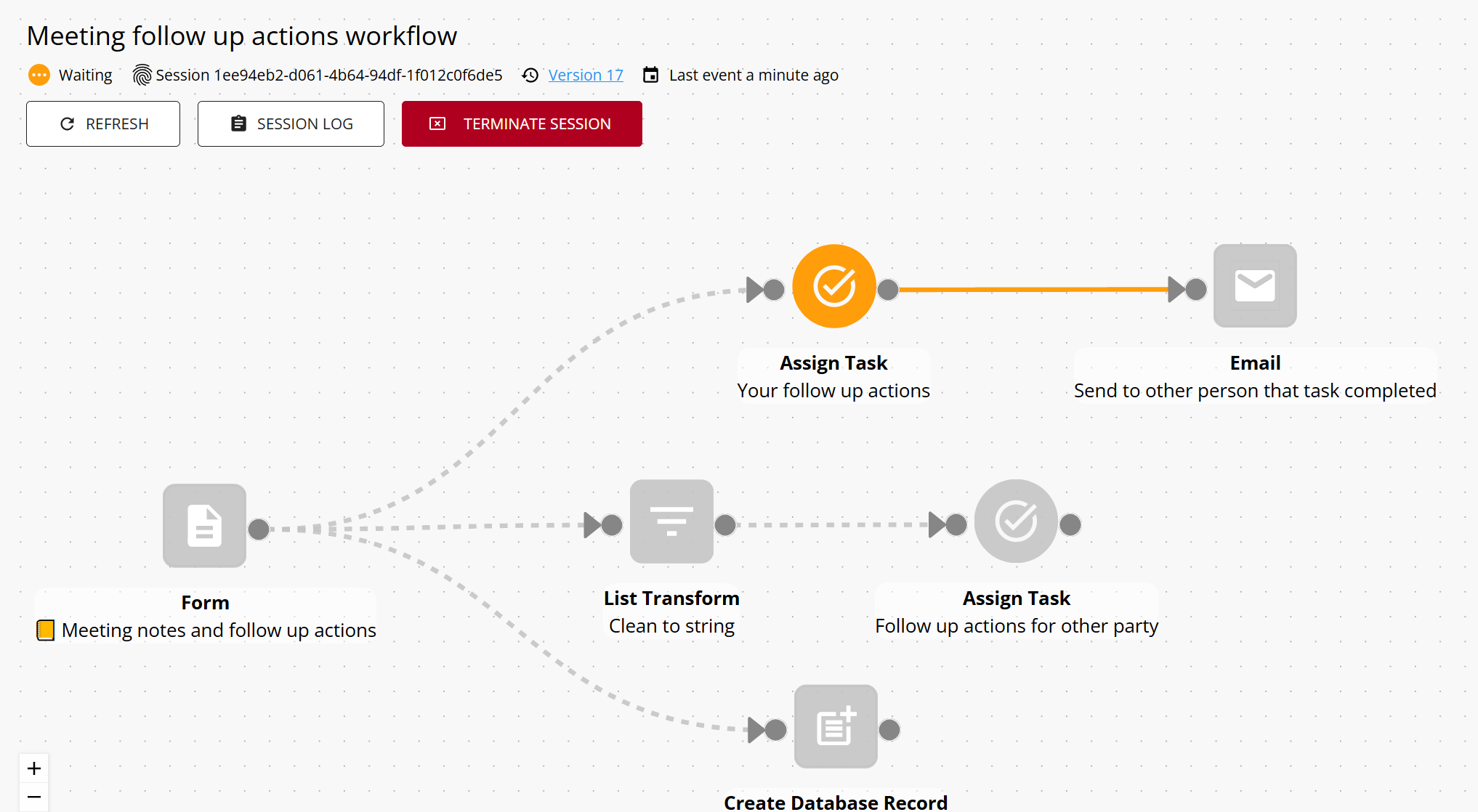Click the 'Last event a minute ago' text

click(x=754, y=75)
